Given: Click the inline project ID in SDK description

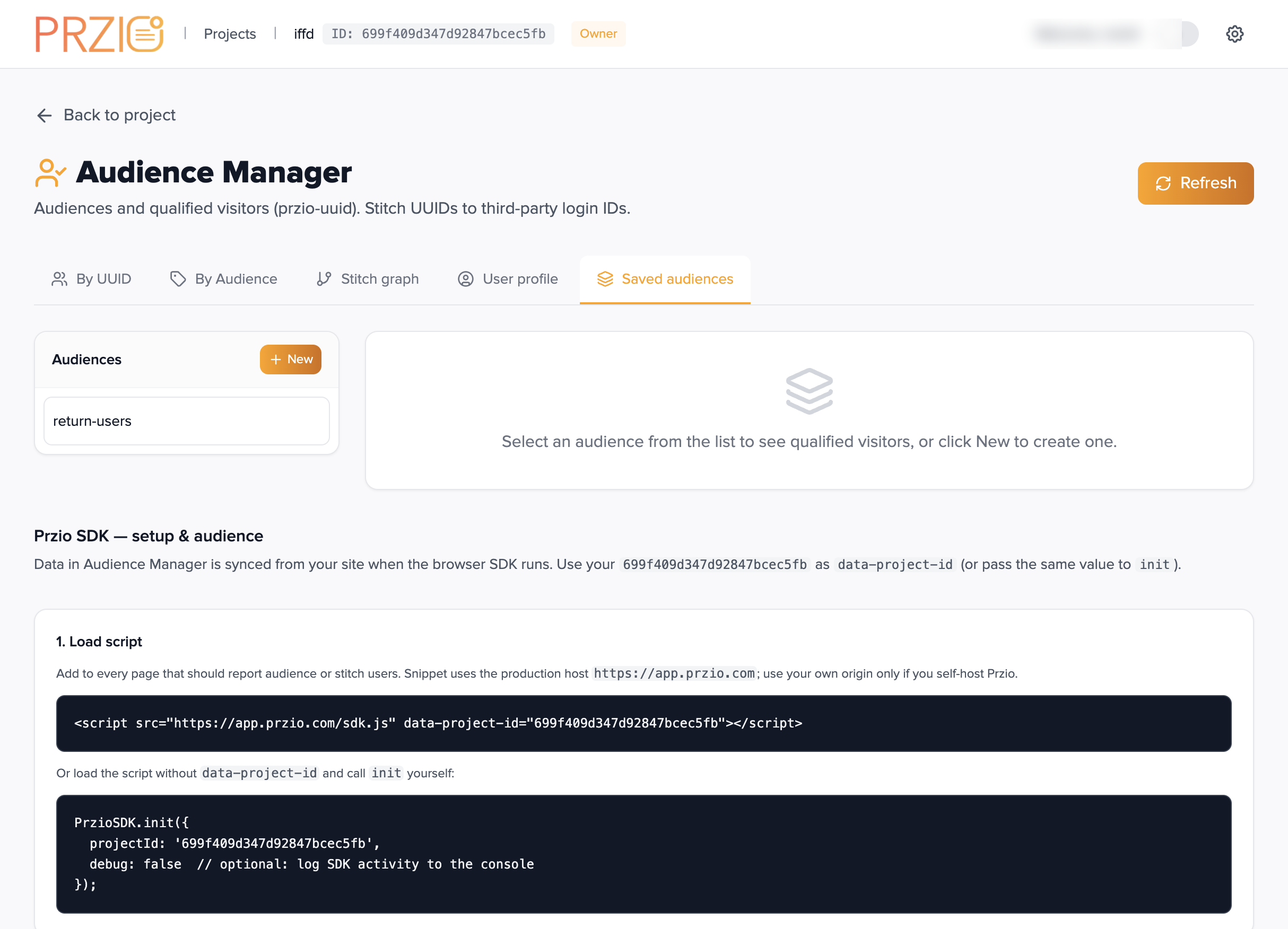Looking at the screenshot, I should point(715,565).
